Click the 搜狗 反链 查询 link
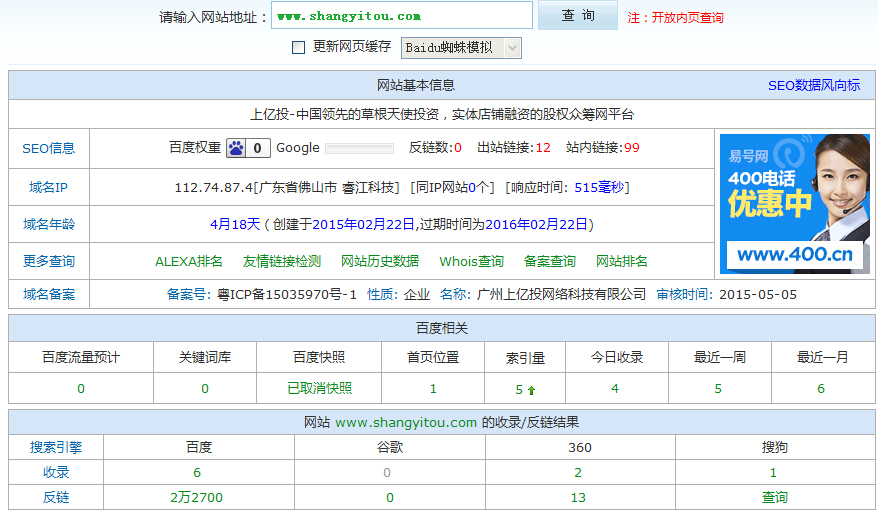 click(x=774, y=497)
